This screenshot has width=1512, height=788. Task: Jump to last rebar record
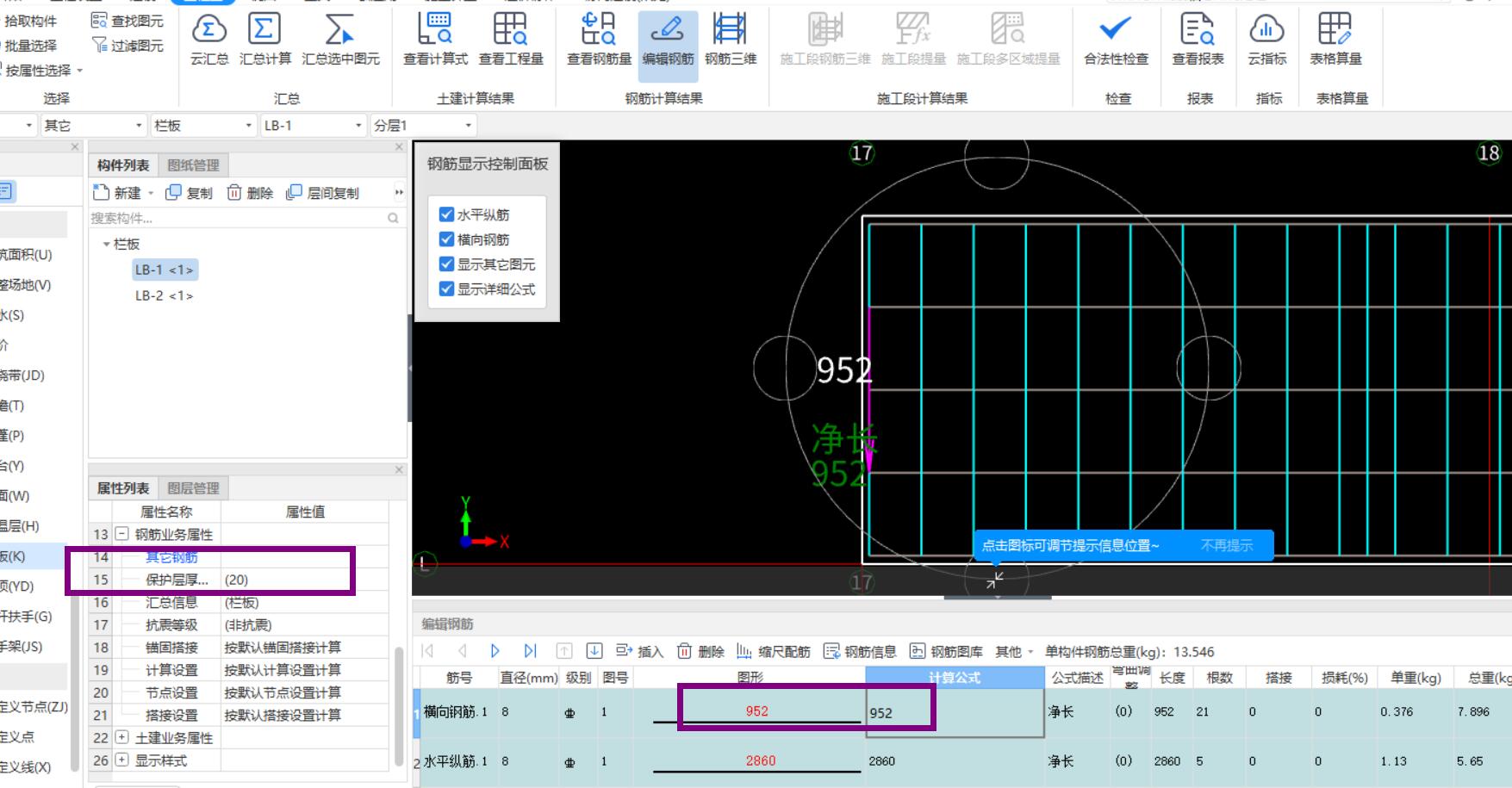click(530, 651)
